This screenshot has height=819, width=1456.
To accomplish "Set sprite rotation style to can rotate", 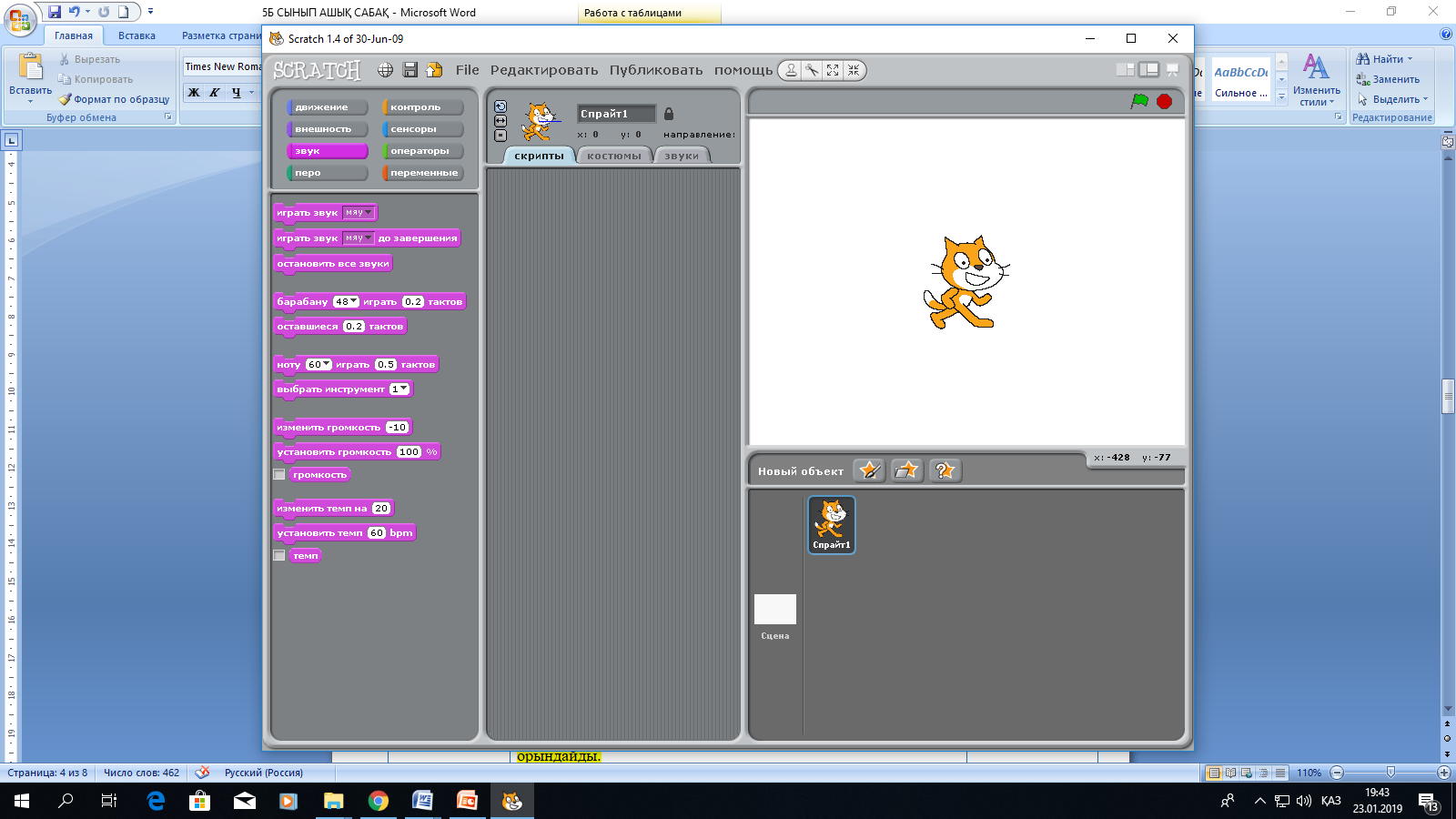I will (500, 106).
